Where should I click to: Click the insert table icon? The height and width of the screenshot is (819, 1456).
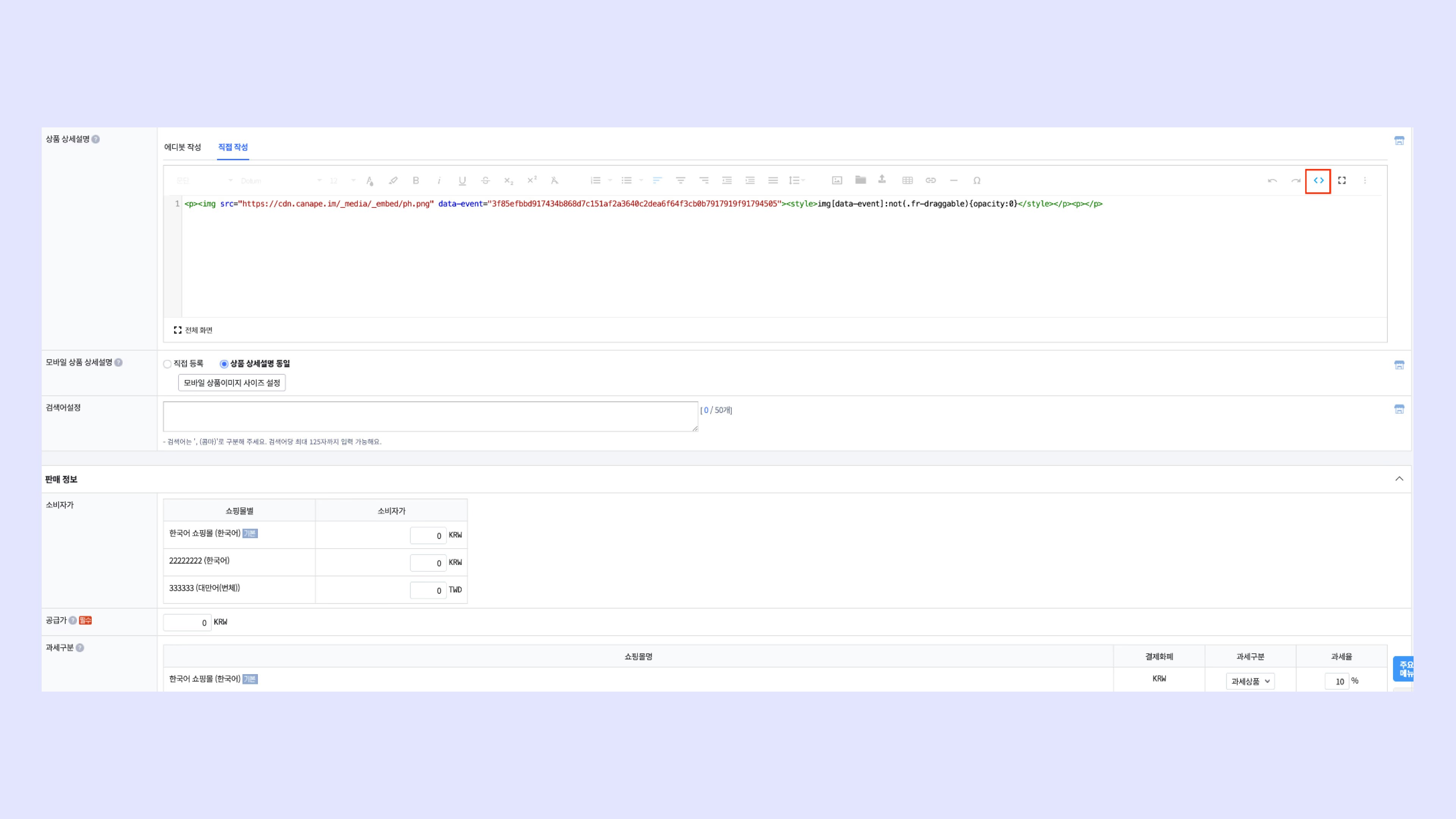click(907, 181)
